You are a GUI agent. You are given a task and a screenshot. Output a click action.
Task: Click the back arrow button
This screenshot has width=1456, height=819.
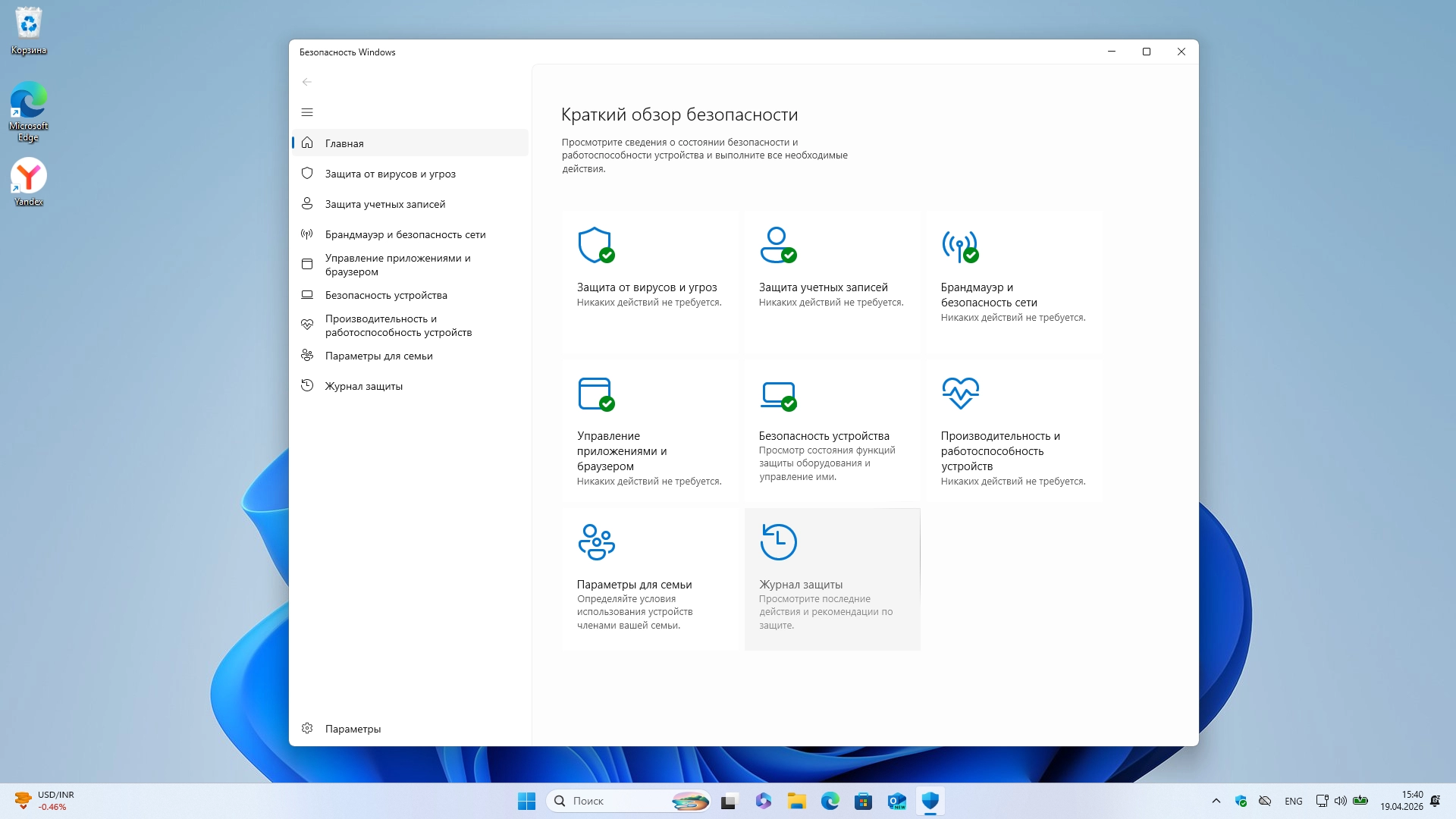click(x=307, y=82)
